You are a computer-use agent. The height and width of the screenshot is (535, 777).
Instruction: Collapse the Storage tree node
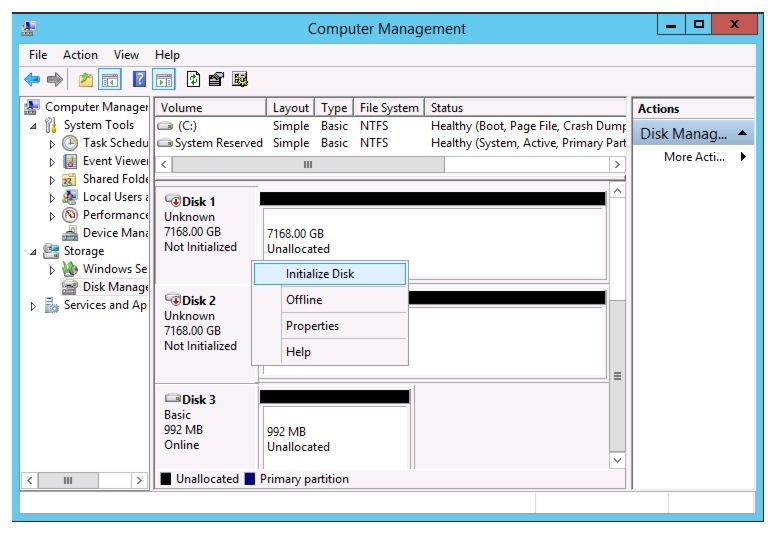[x=33, y=252]
